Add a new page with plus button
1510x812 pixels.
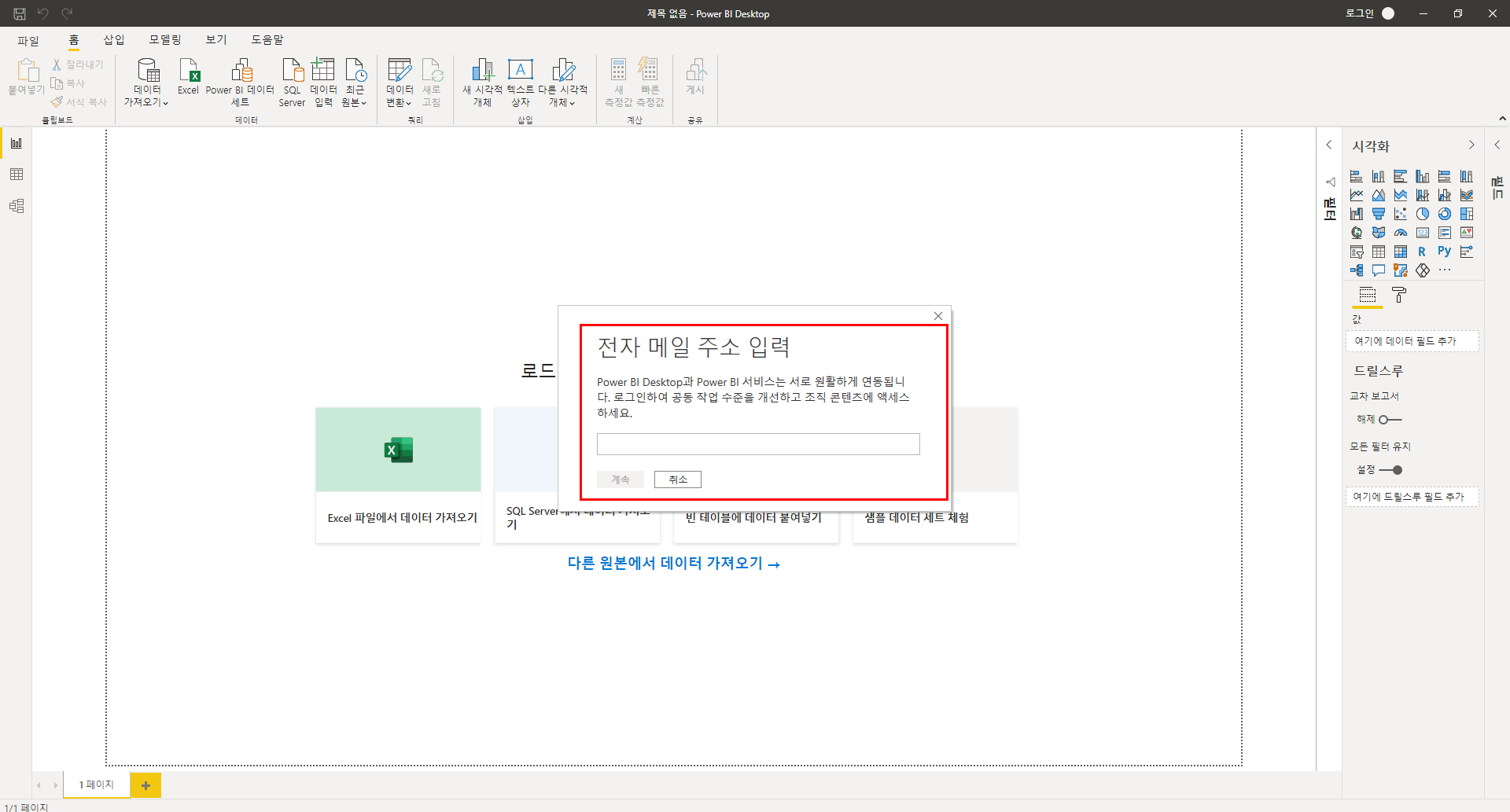(x=145, y=785)
